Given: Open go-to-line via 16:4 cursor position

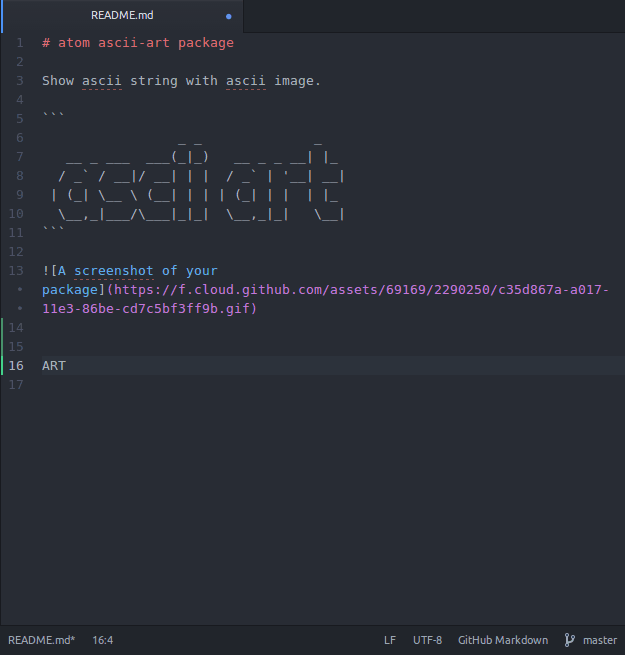Looking at the screenshot, I should point(103,640).
